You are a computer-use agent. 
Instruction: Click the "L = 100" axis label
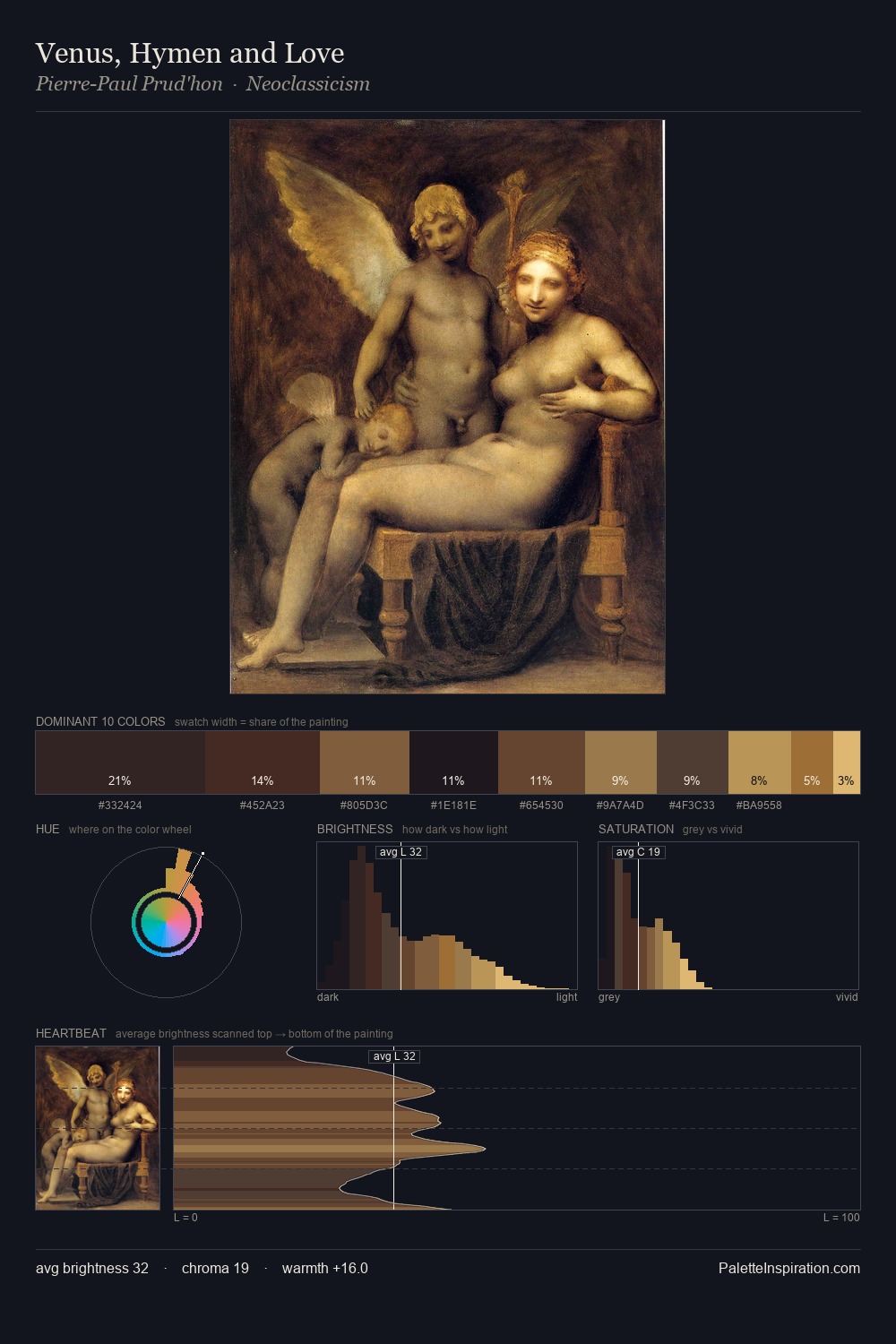click(x=841, y=1218)
